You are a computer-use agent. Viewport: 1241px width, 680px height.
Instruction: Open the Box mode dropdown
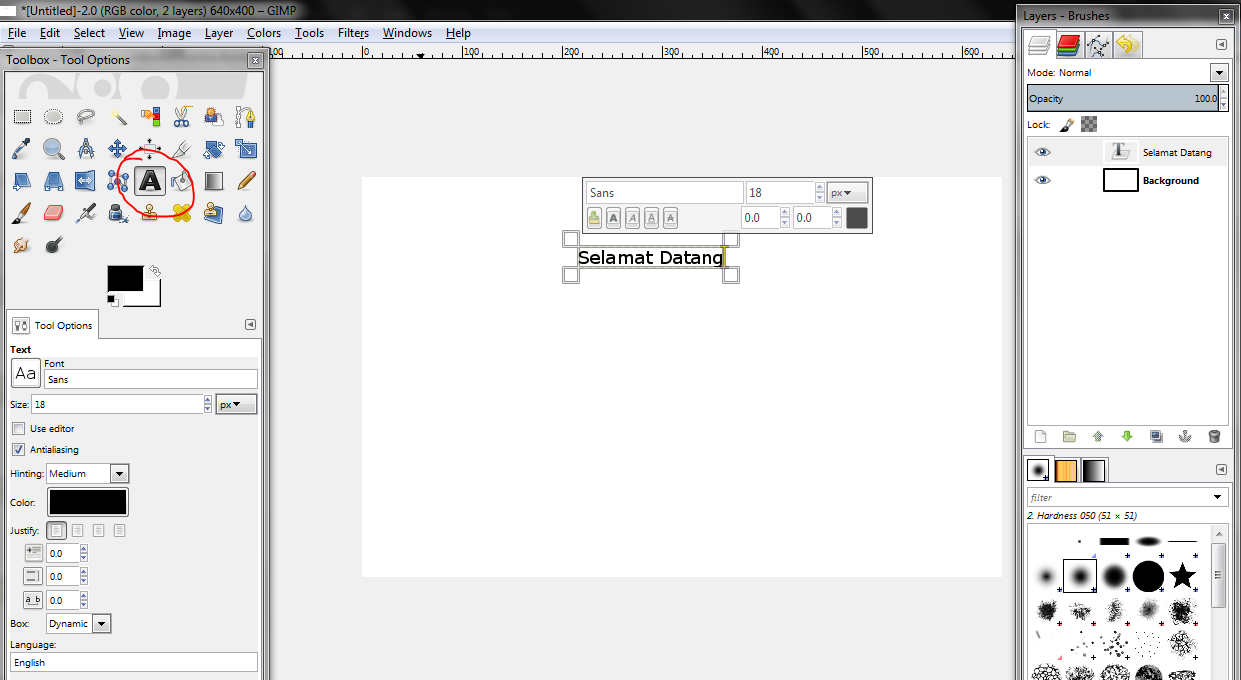click(x=78, y=623)
